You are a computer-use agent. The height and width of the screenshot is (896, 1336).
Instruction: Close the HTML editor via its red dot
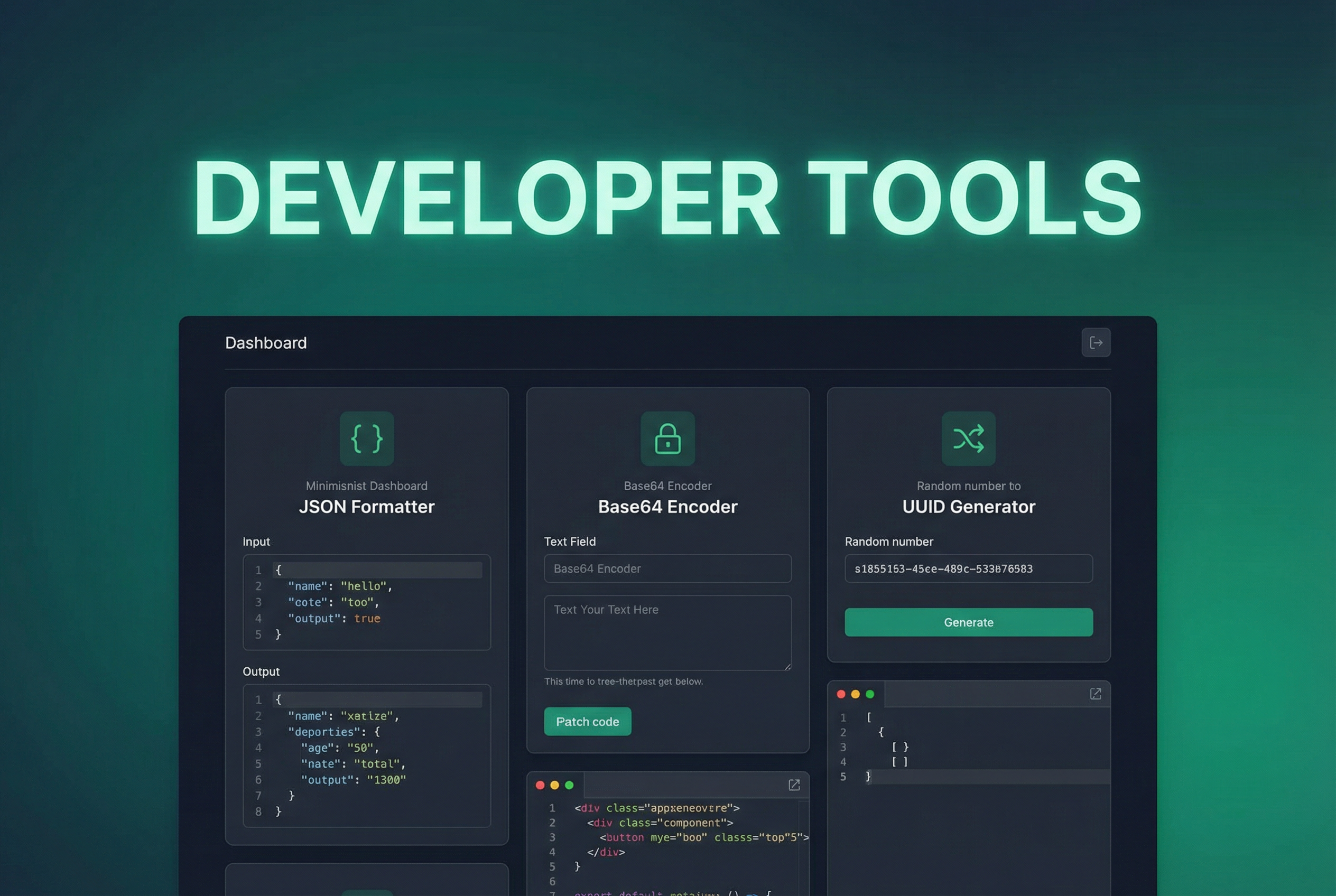click(x=541, y=785)
